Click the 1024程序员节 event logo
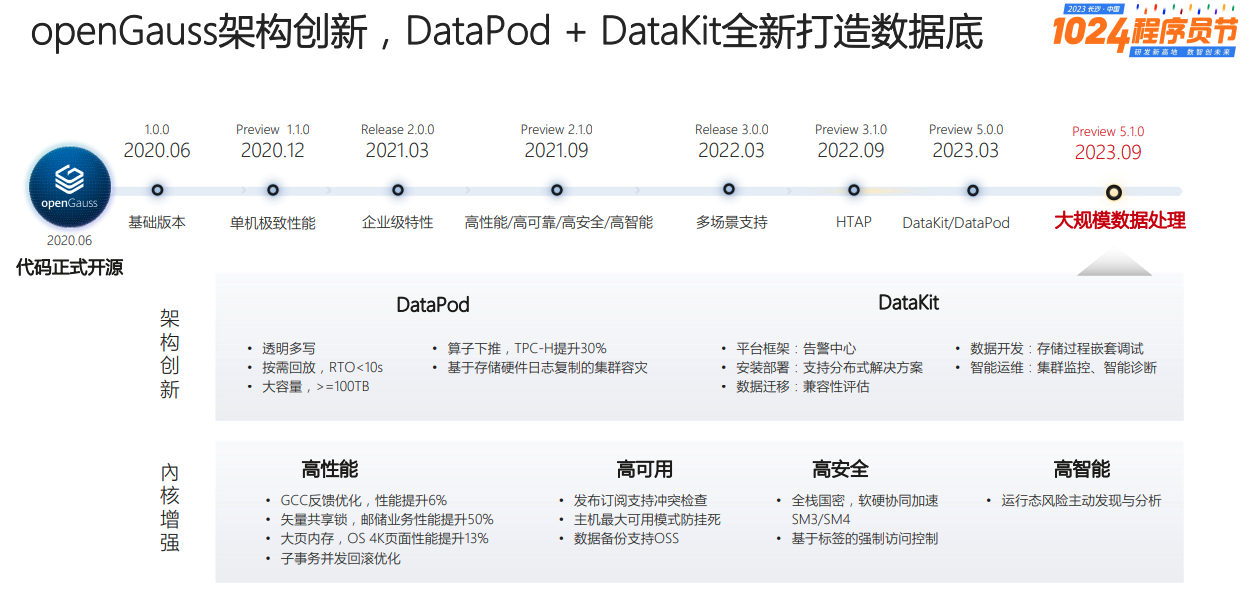Screen dimensions: 1254x606 (x=1143, y=29)
